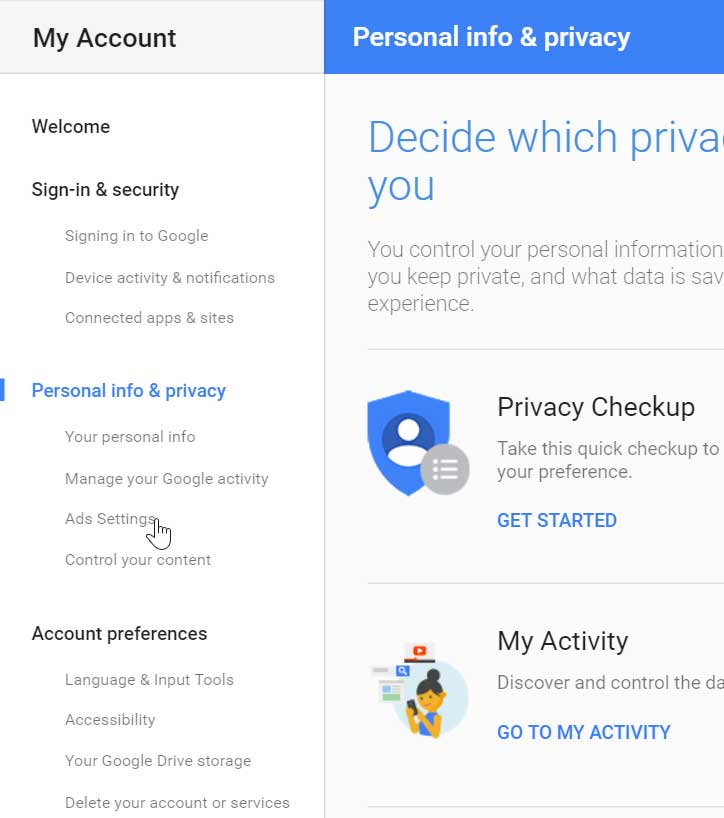Click GET STARTED under Privacy Checkup

point(556,520)
